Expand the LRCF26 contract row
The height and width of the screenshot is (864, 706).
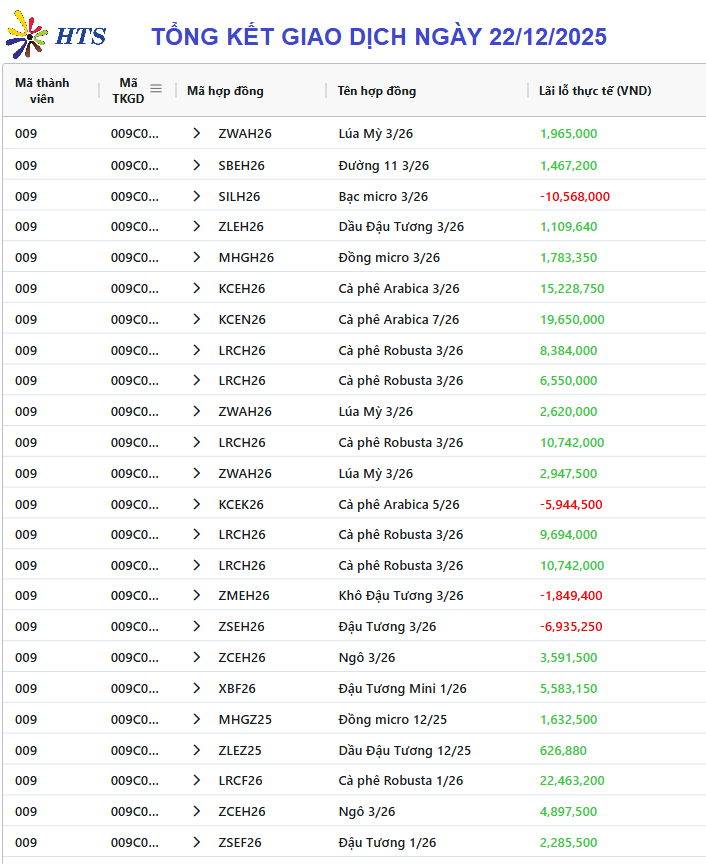[x=197, y=780]
